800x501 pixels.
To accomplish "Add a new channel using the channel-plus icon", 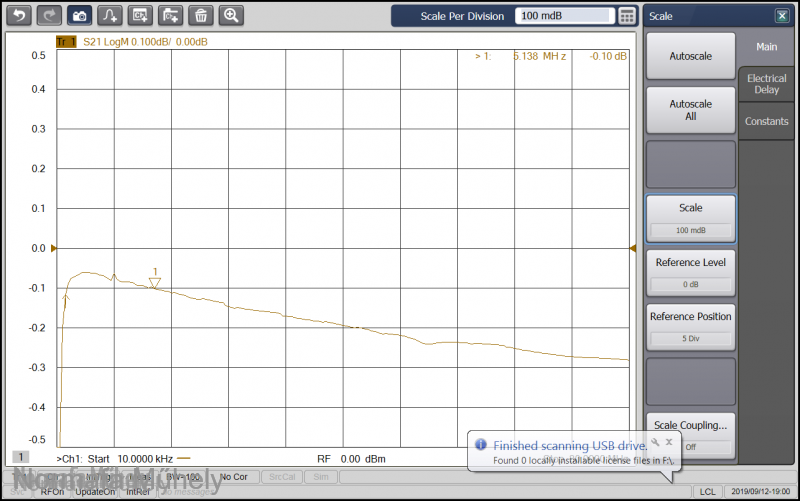I will [x=140, y=16].
